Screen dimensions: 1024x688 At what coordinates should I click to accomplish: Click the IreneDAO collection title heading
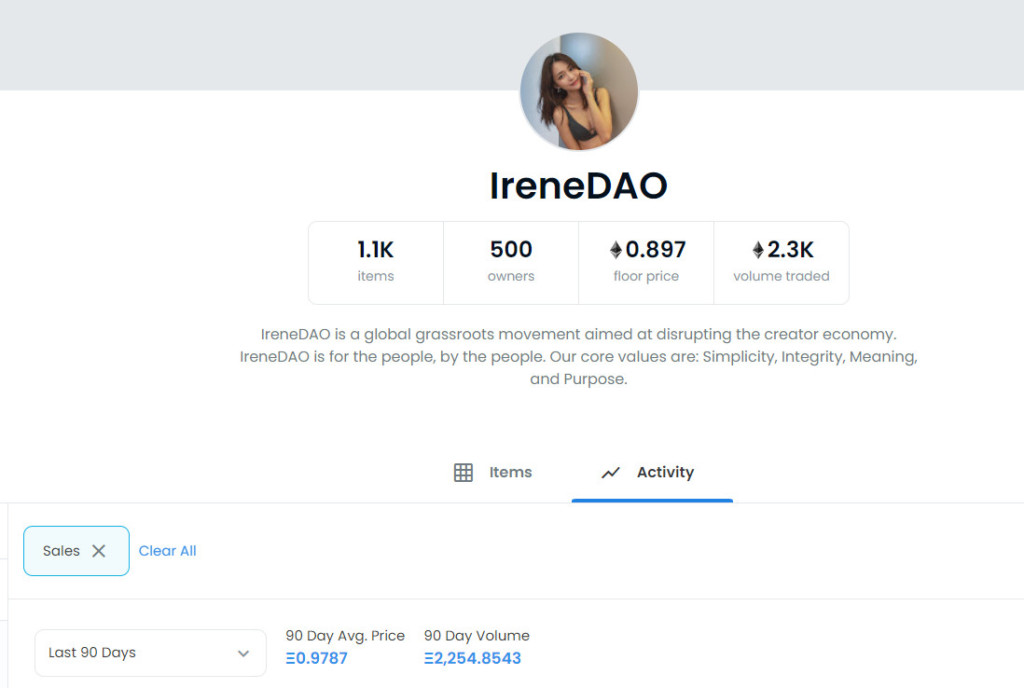tap(578, 186)
